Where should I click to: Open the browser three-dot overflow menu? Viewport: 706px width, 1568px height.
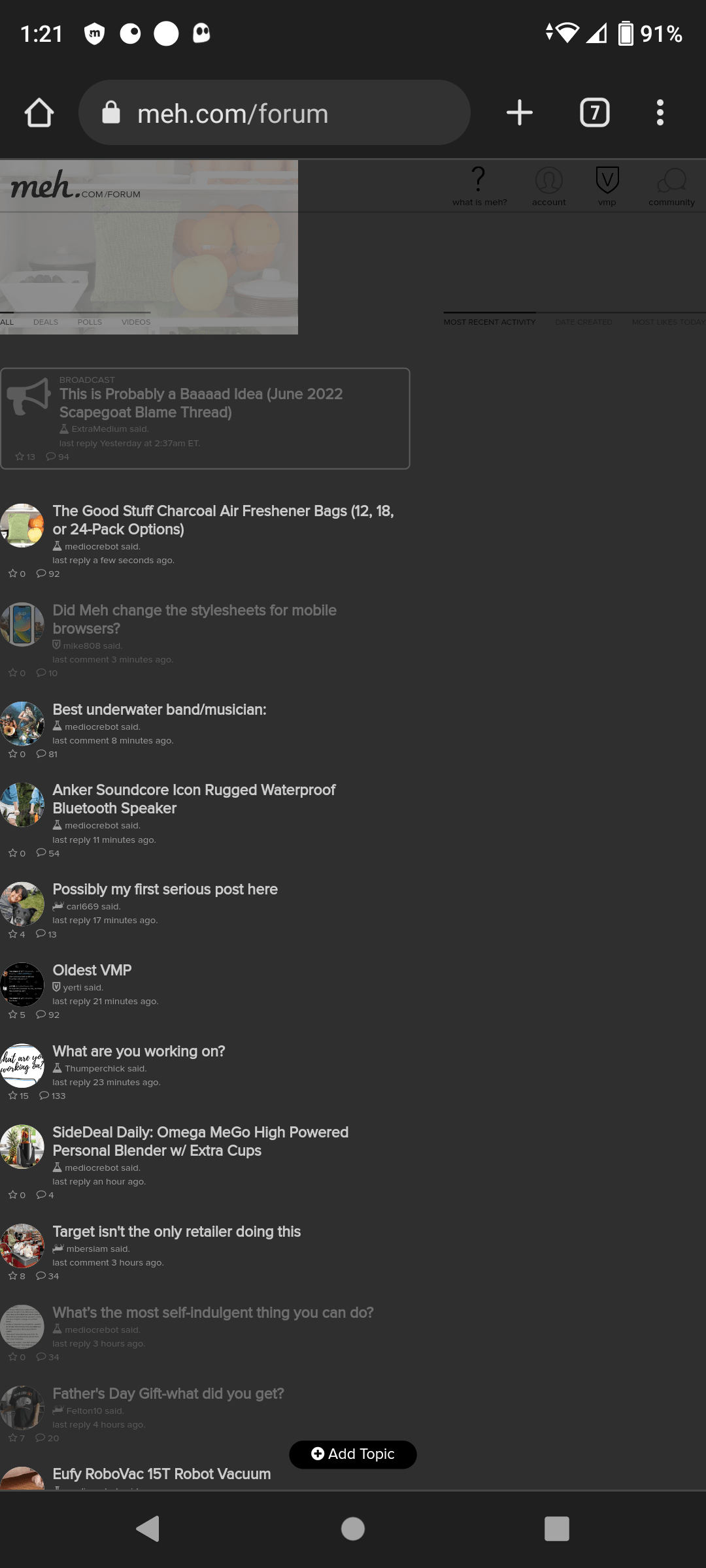coord(660,112)
